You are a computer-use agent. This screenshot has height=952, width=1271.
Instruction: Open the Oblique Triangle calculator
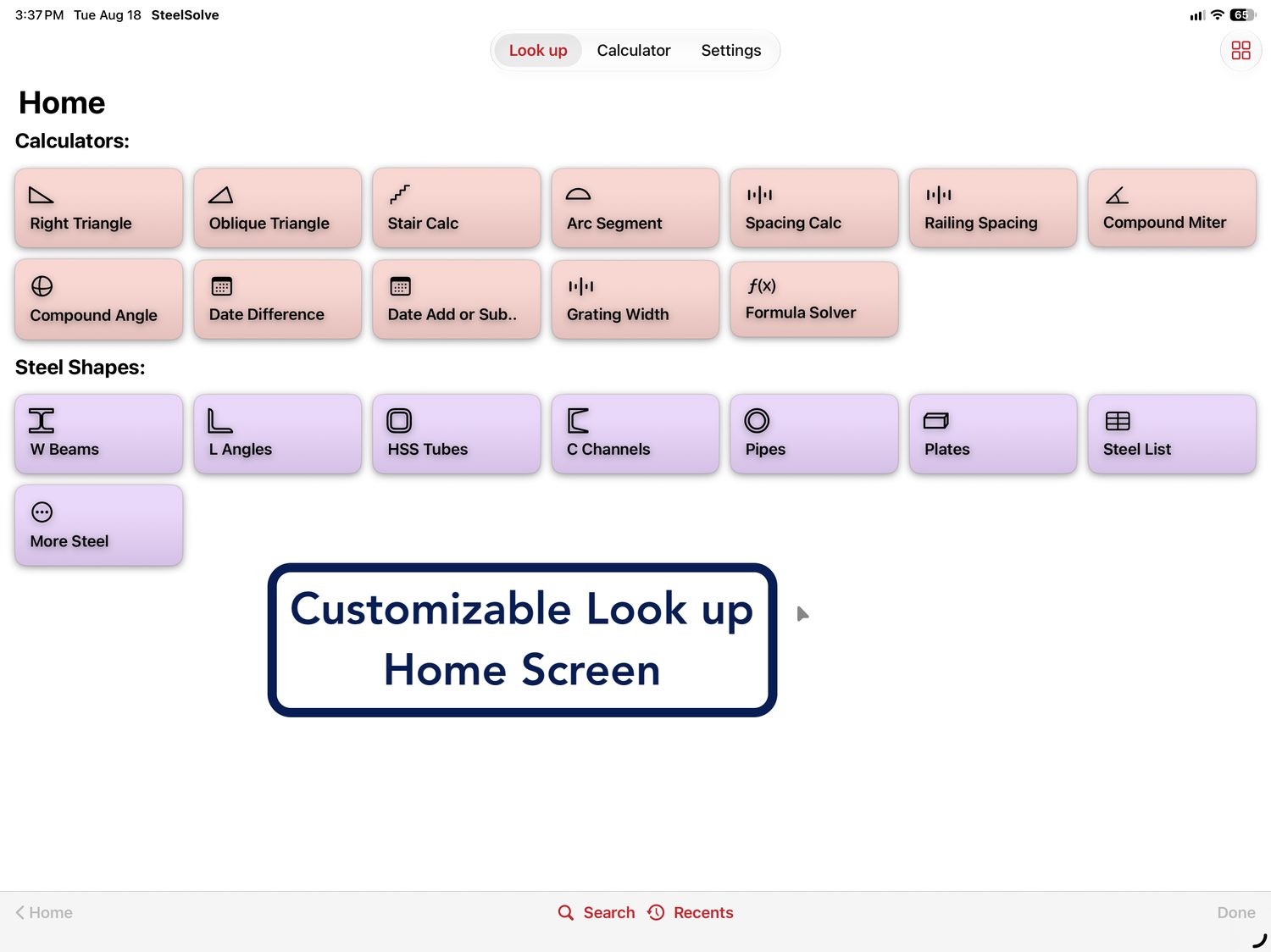pyautogui.click(x=277, y=208)
